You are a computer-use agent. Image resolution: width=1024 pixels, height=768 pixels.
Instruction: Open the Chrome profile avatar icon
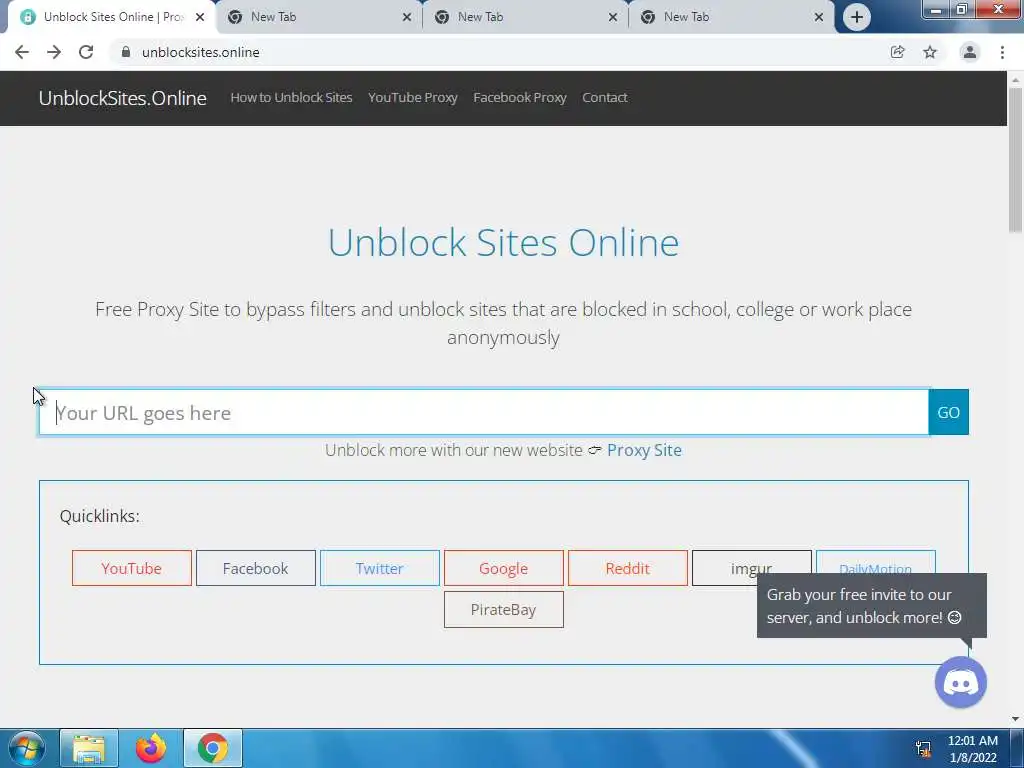click(x=970, y=52)
